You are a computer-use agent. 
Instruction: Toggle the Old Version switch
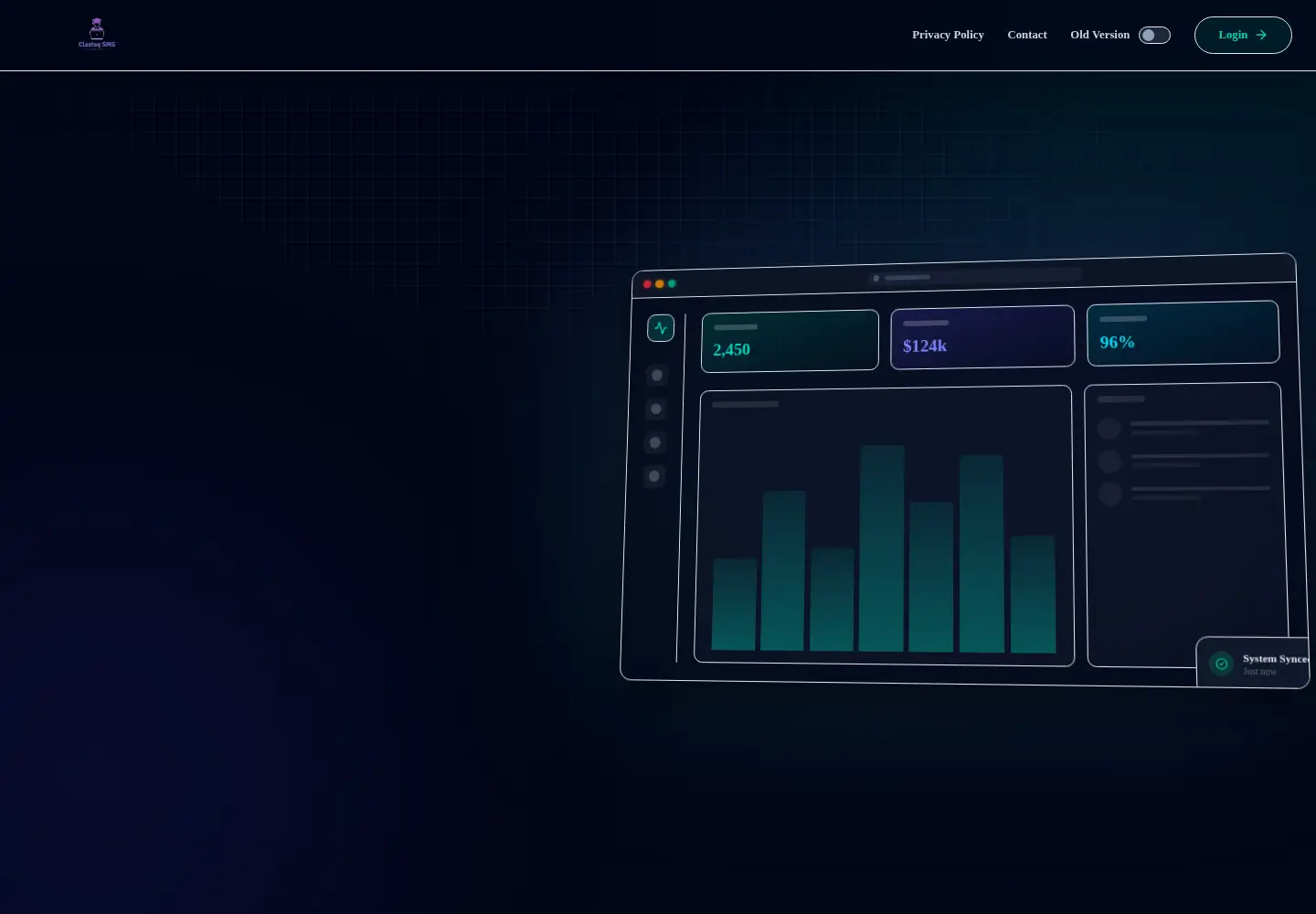(1154, 35)
